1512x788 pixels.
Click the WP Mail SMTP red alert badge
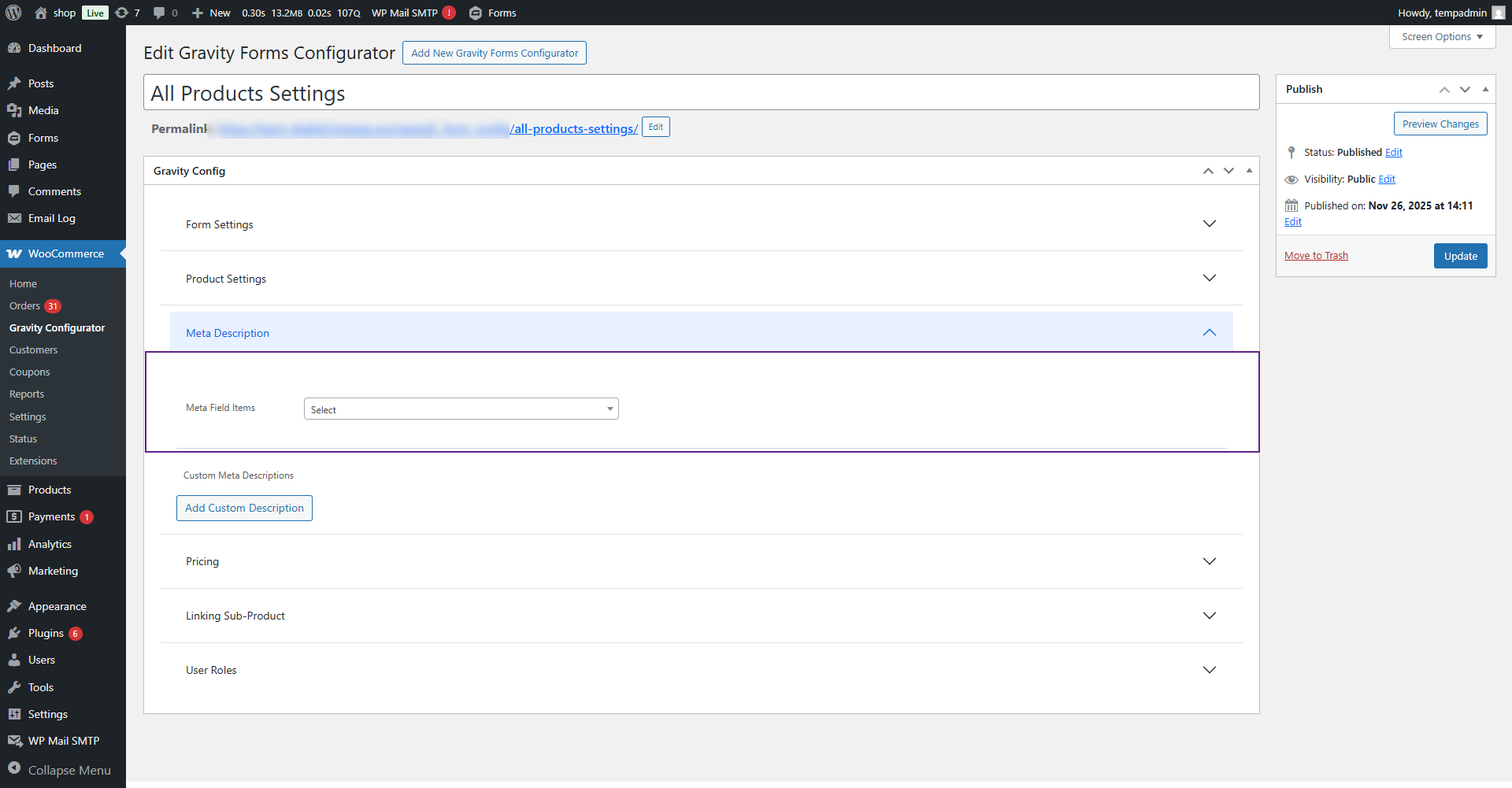coord(449,13)
